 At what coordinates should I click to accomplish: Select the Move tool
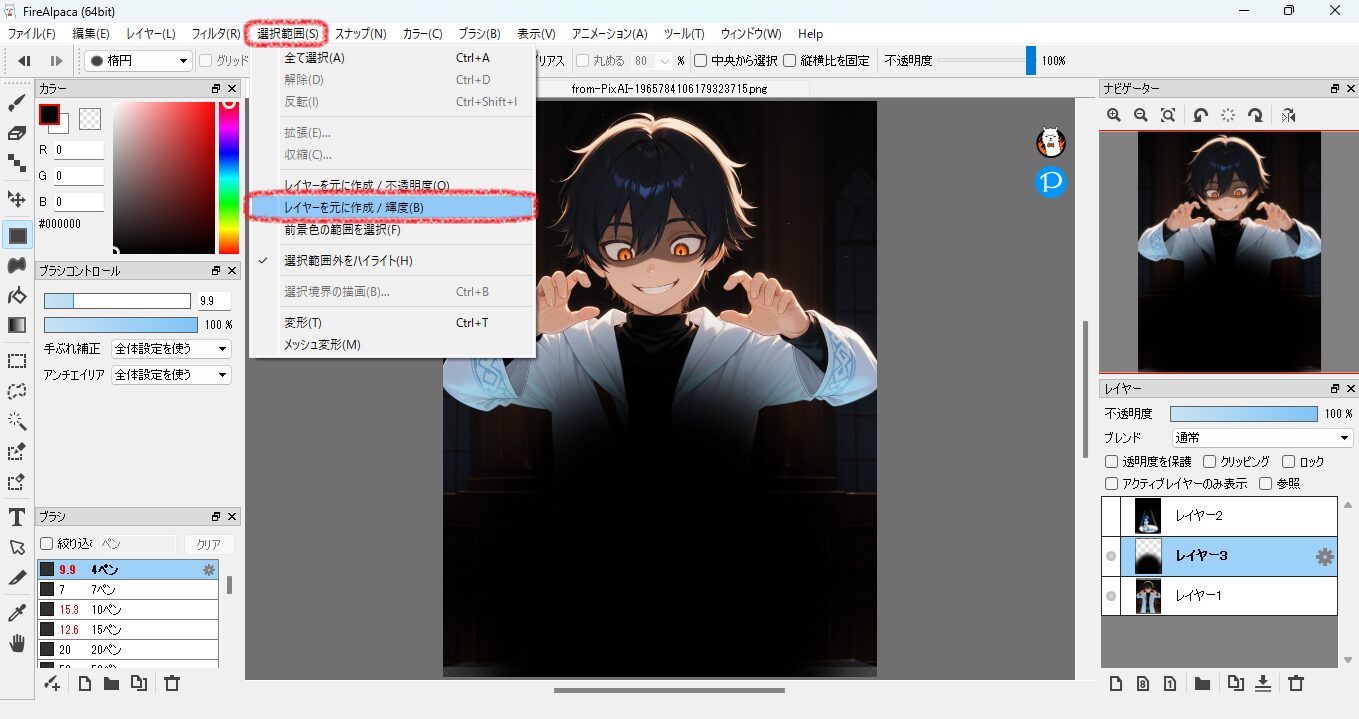coord(16,199)
